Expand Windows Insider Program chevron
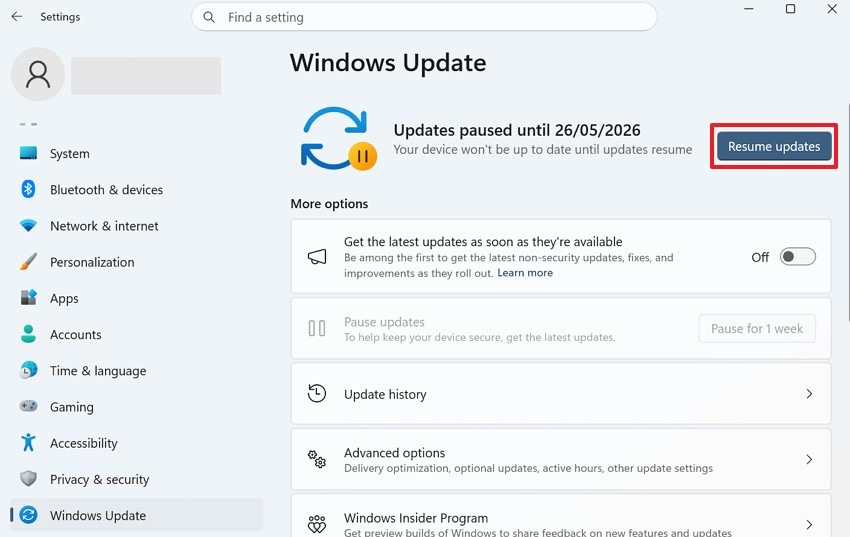The width and height of the screenshot is (850, 537). tap(809, 524)
